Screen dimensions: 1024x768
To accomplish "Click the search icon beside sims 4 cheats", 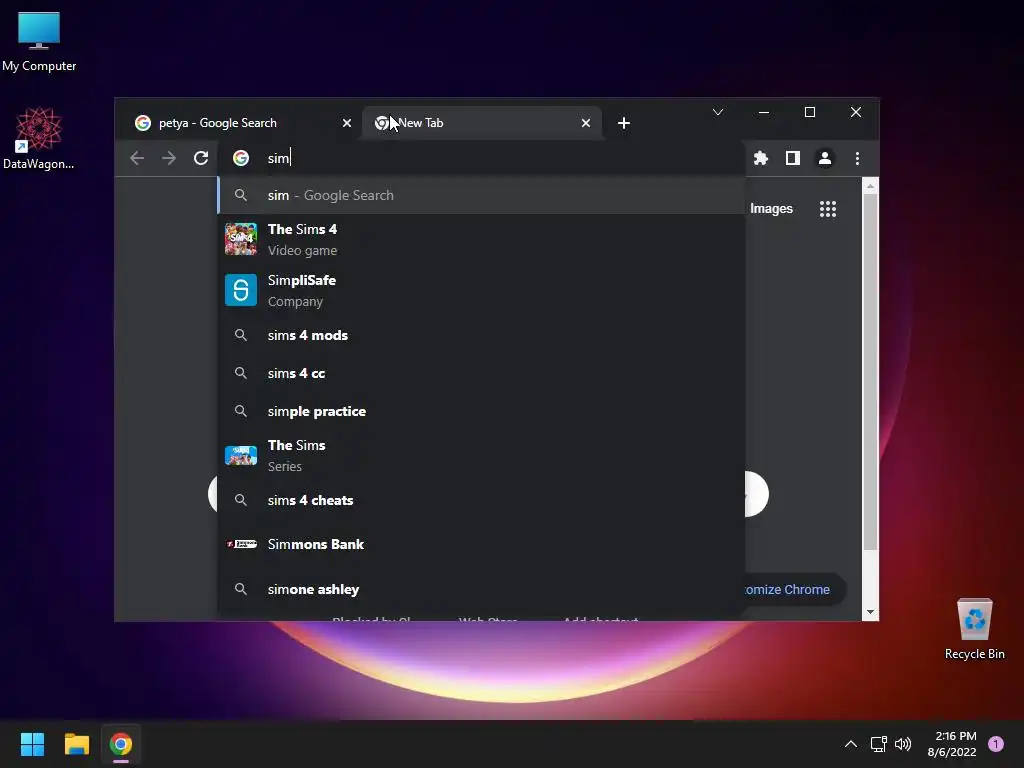I will 241,500.
